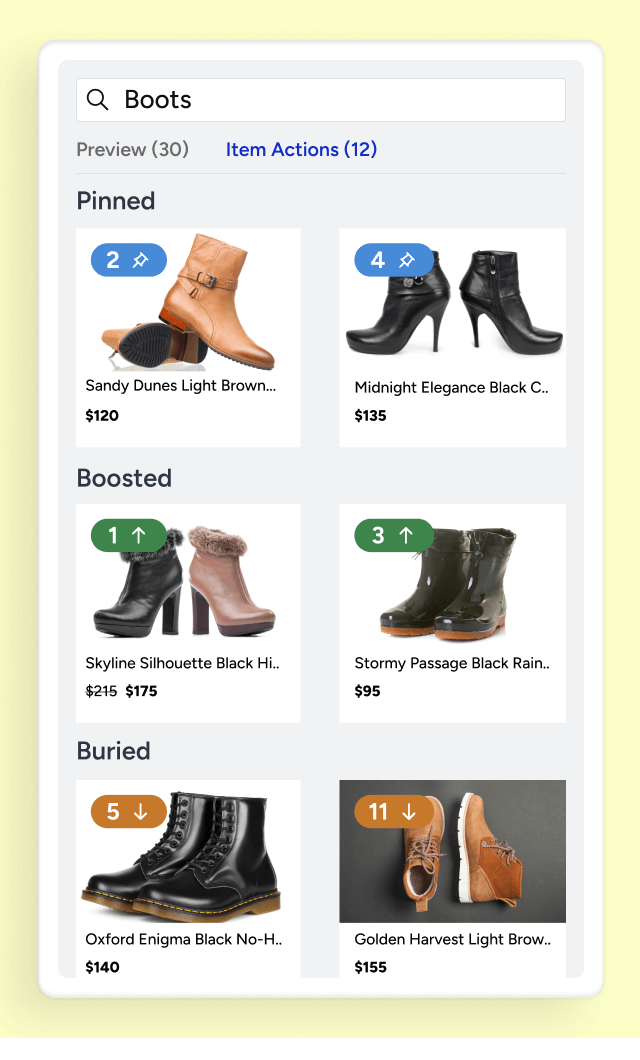
Task: Switch to the Preview (30) tab
Action: click(132, 149)
